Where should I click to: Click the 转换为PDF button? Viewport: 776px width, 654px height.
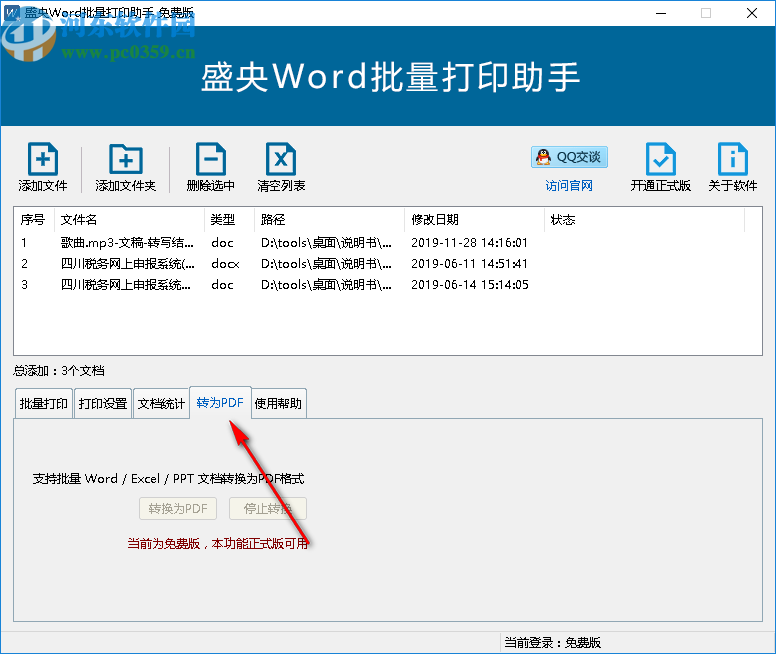(178, 508)
